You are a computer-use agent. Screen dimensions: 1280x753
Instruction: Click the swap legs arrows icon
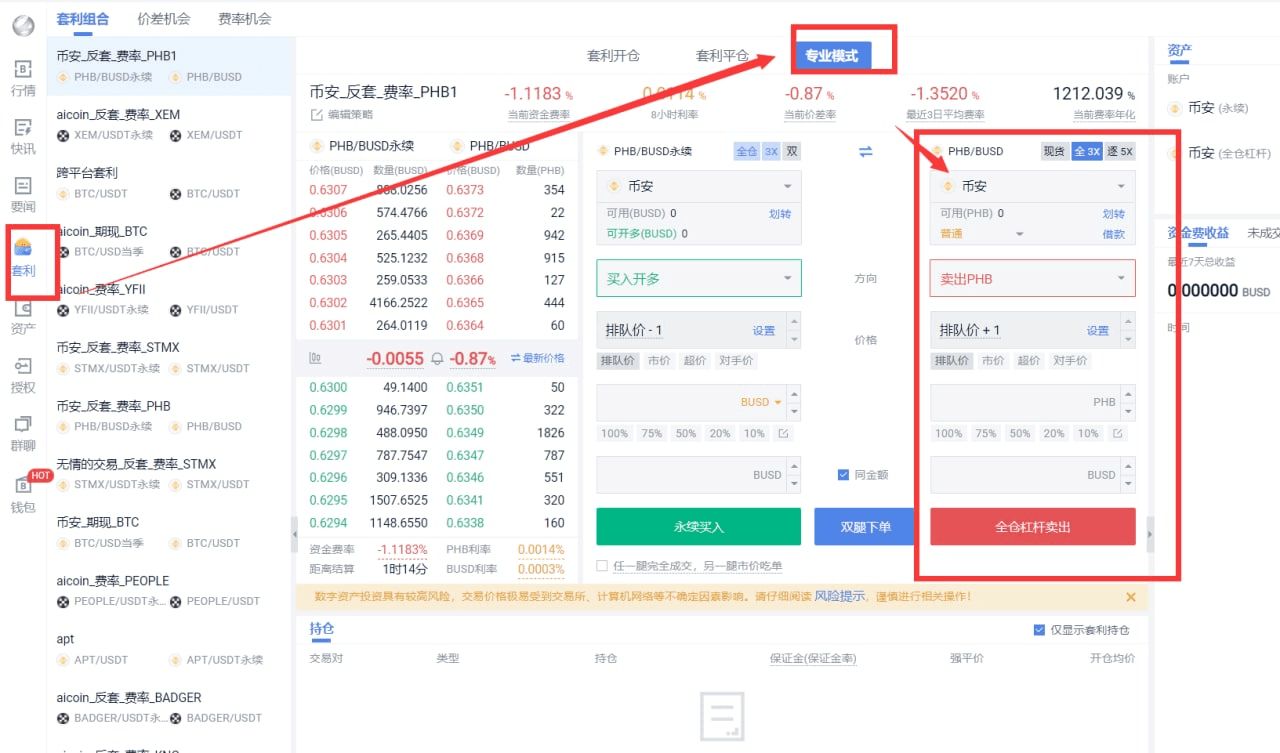866,151
